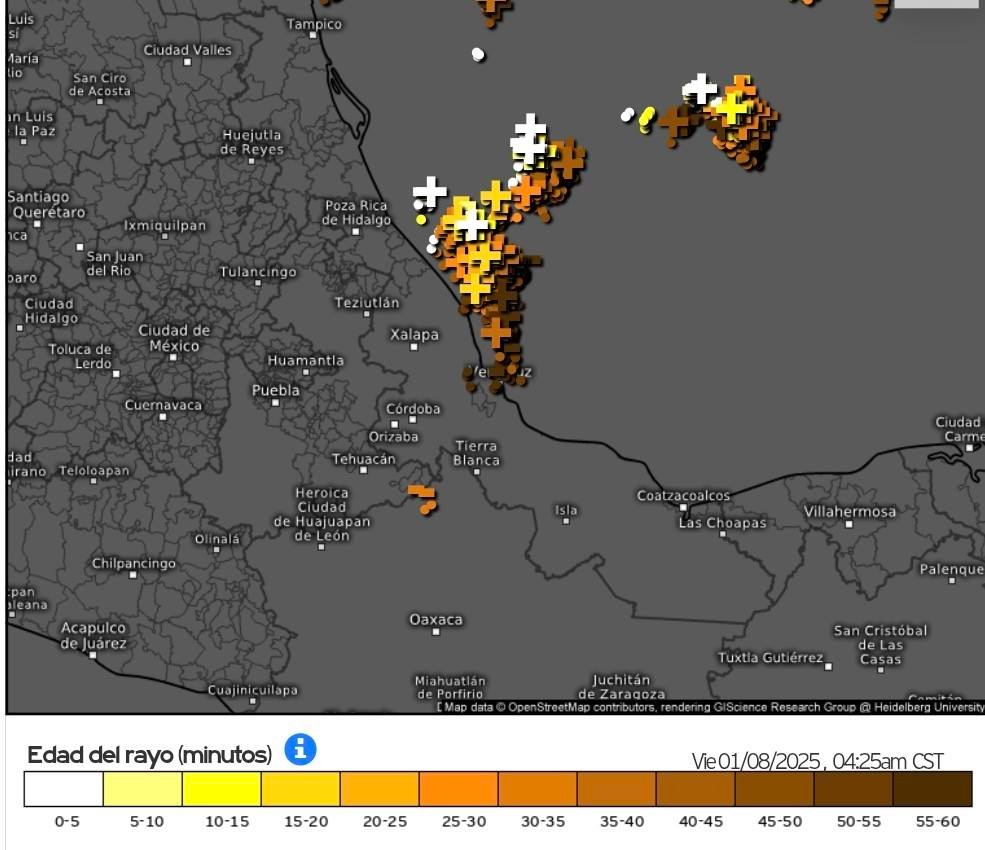Screen dimensions: 985x850
Task: Click the Villahermosa label on the map
Action: tap(850, 512)
